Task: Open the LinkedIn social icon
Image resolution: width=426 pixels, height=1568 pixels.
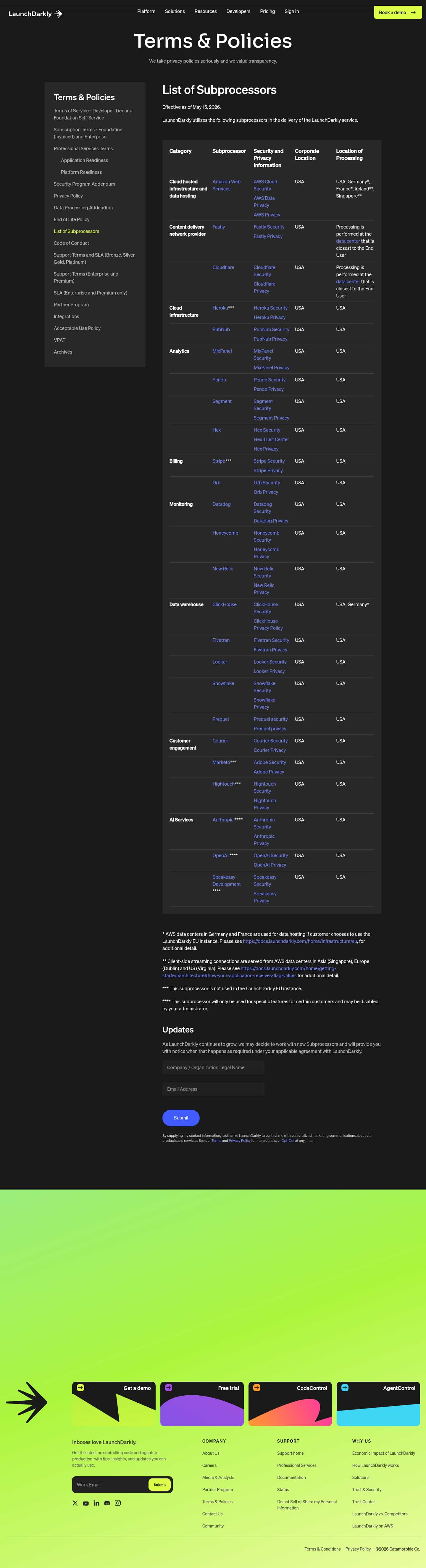Action: pyautogui.click(x=96, y=1503)
